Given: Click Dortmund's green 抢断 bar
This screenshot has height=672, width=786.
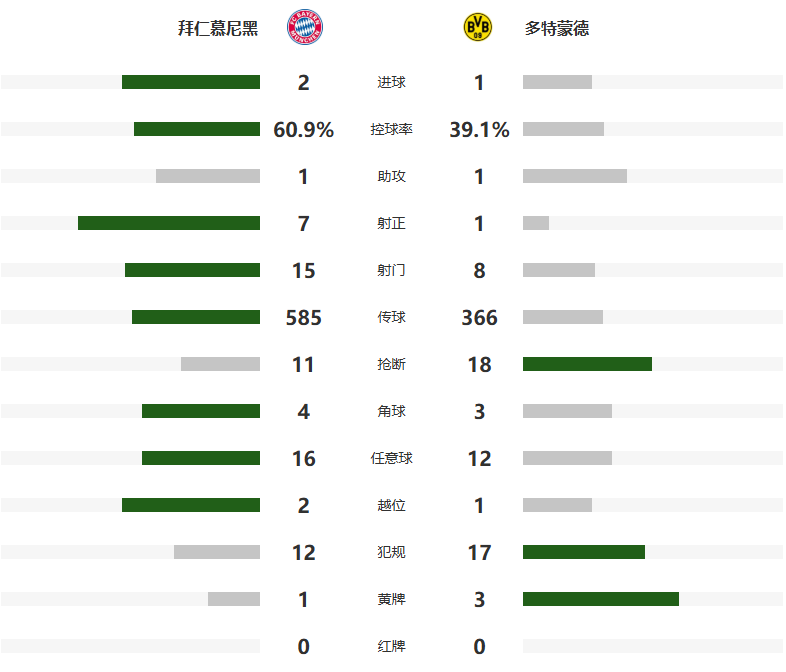Looking at the screenshot, I should click(x=587, y=364).
